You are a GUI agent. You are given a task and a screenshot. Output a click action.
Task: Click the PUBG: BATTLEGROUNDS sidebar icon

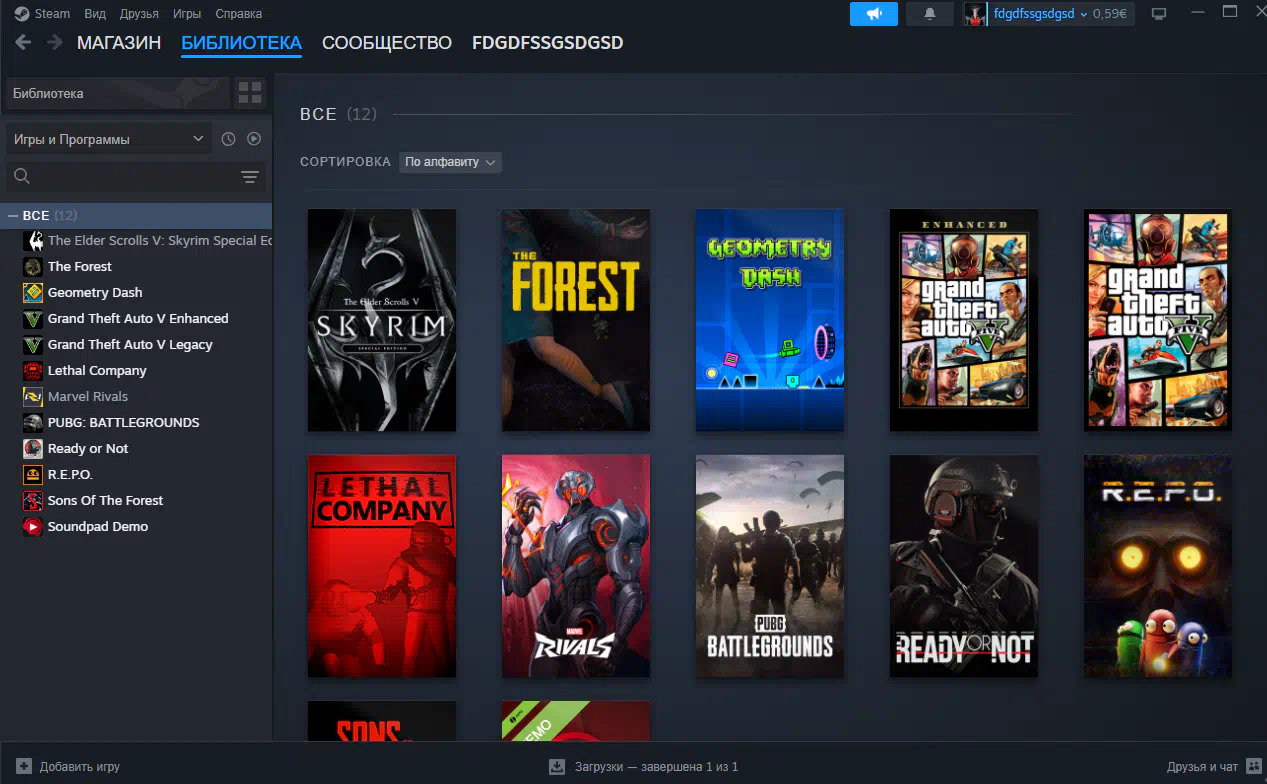coord(33,422)
